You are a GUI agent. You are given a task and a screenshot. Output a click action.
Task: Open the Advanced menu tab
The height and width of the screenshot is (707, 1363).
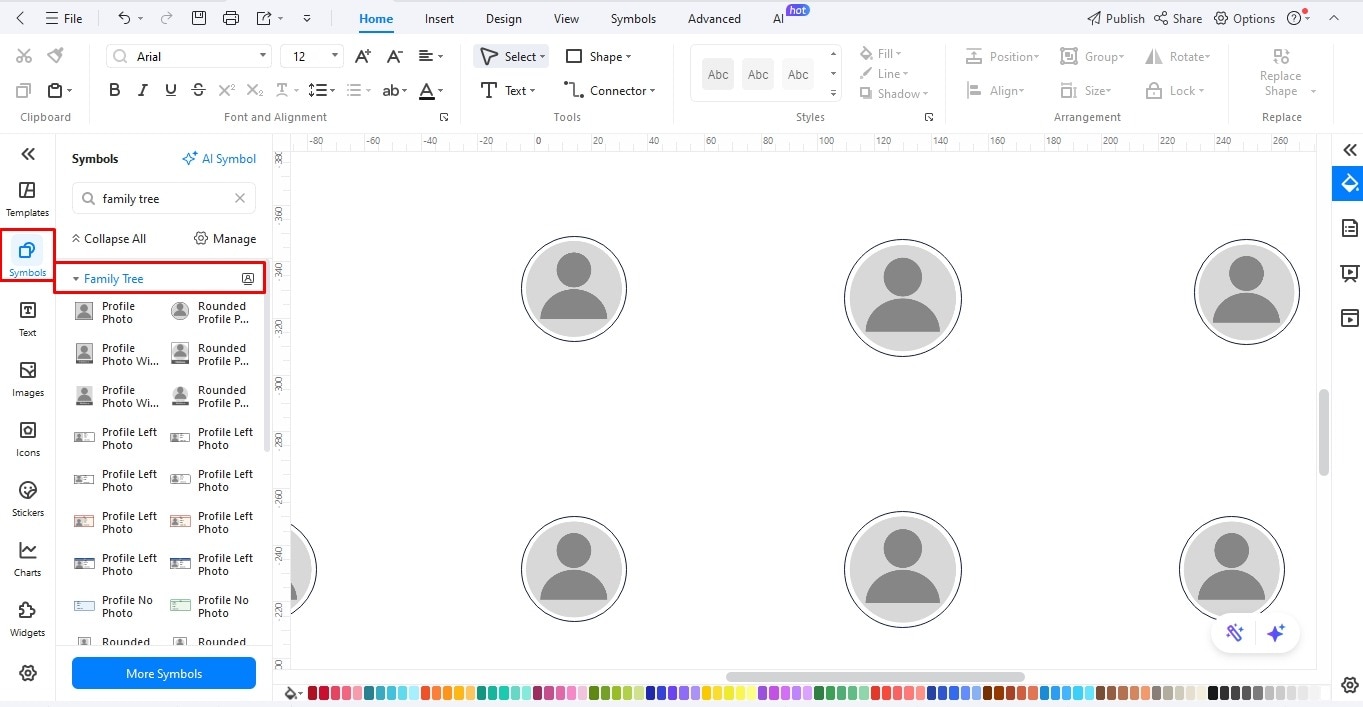(x=712, y=18)
